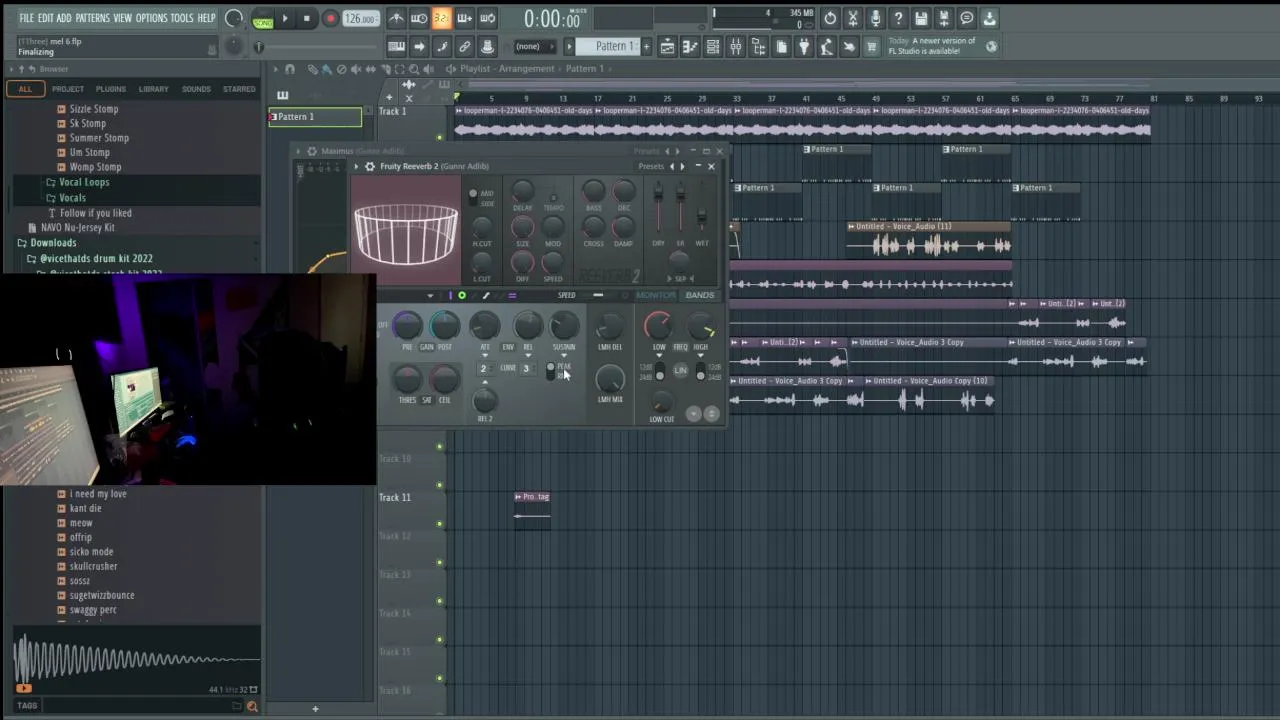Toggle the metronome icon

pyautogui.click(x=396, y=18)
